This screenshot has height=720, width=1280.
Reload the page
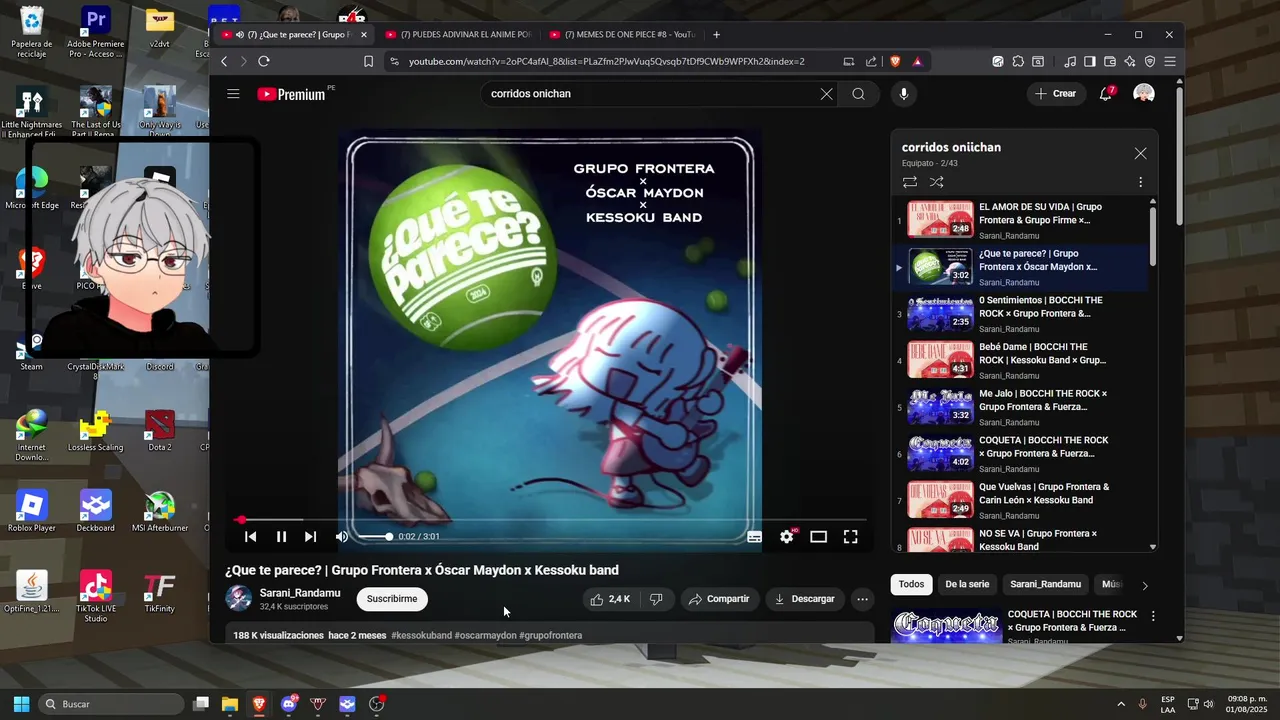264,61
